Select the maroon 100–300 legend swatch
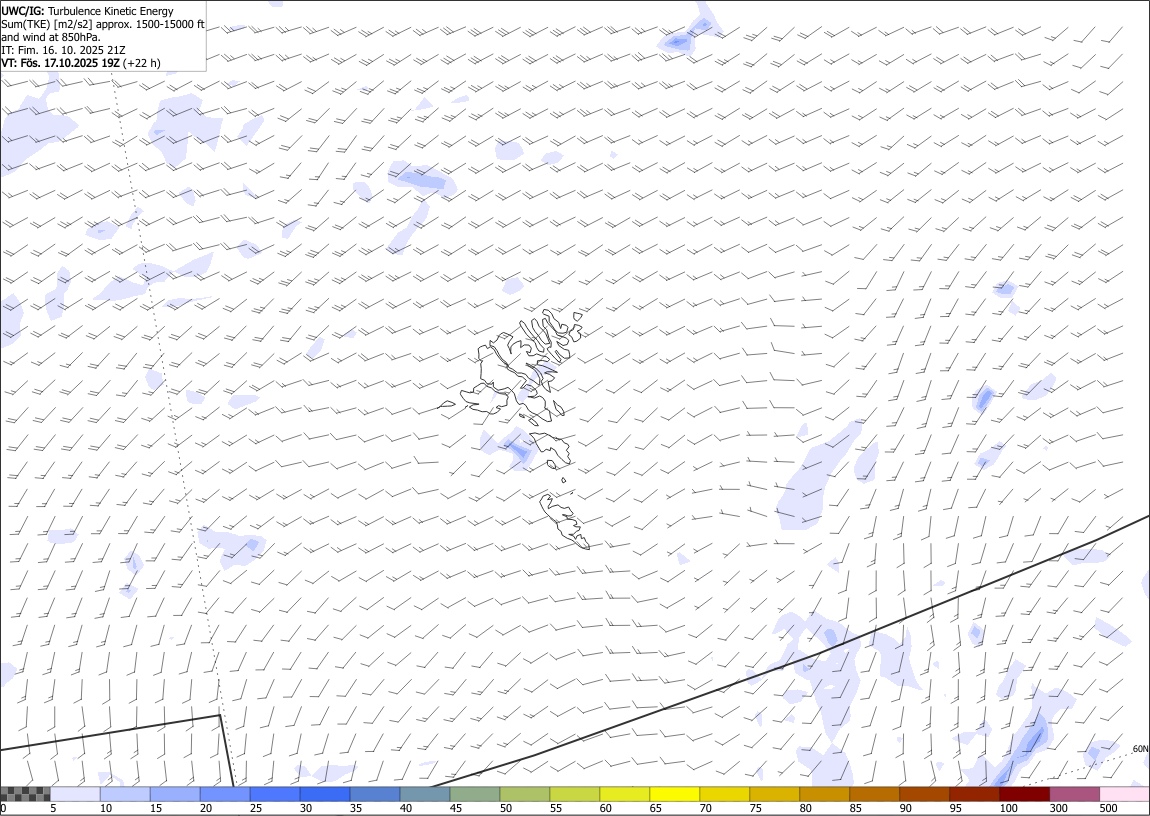 [x=1024, y=794]
